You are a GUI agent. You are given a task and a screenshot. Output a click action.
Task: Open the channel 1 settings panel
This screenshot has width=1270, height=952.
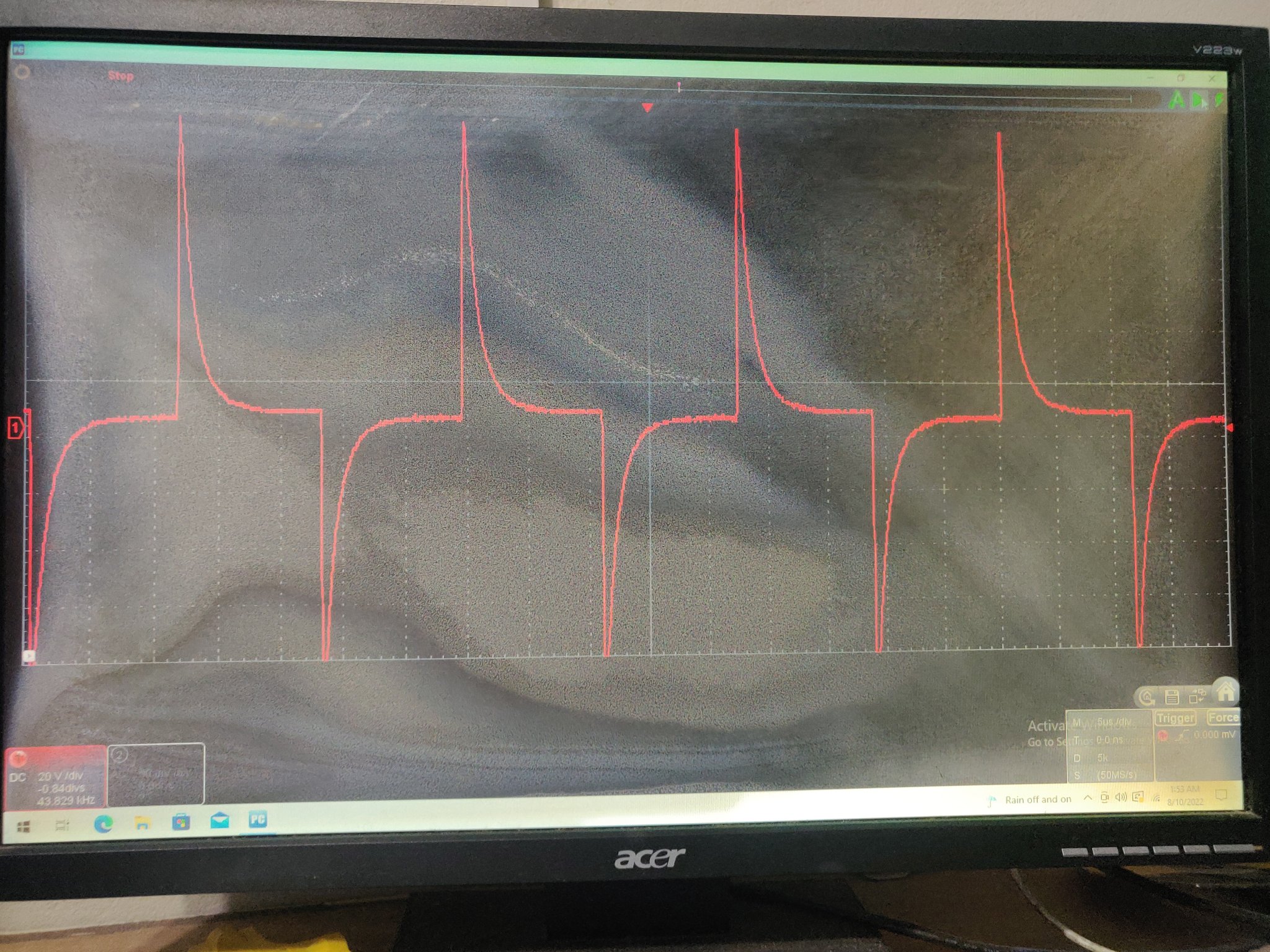(x=55, y=778)
